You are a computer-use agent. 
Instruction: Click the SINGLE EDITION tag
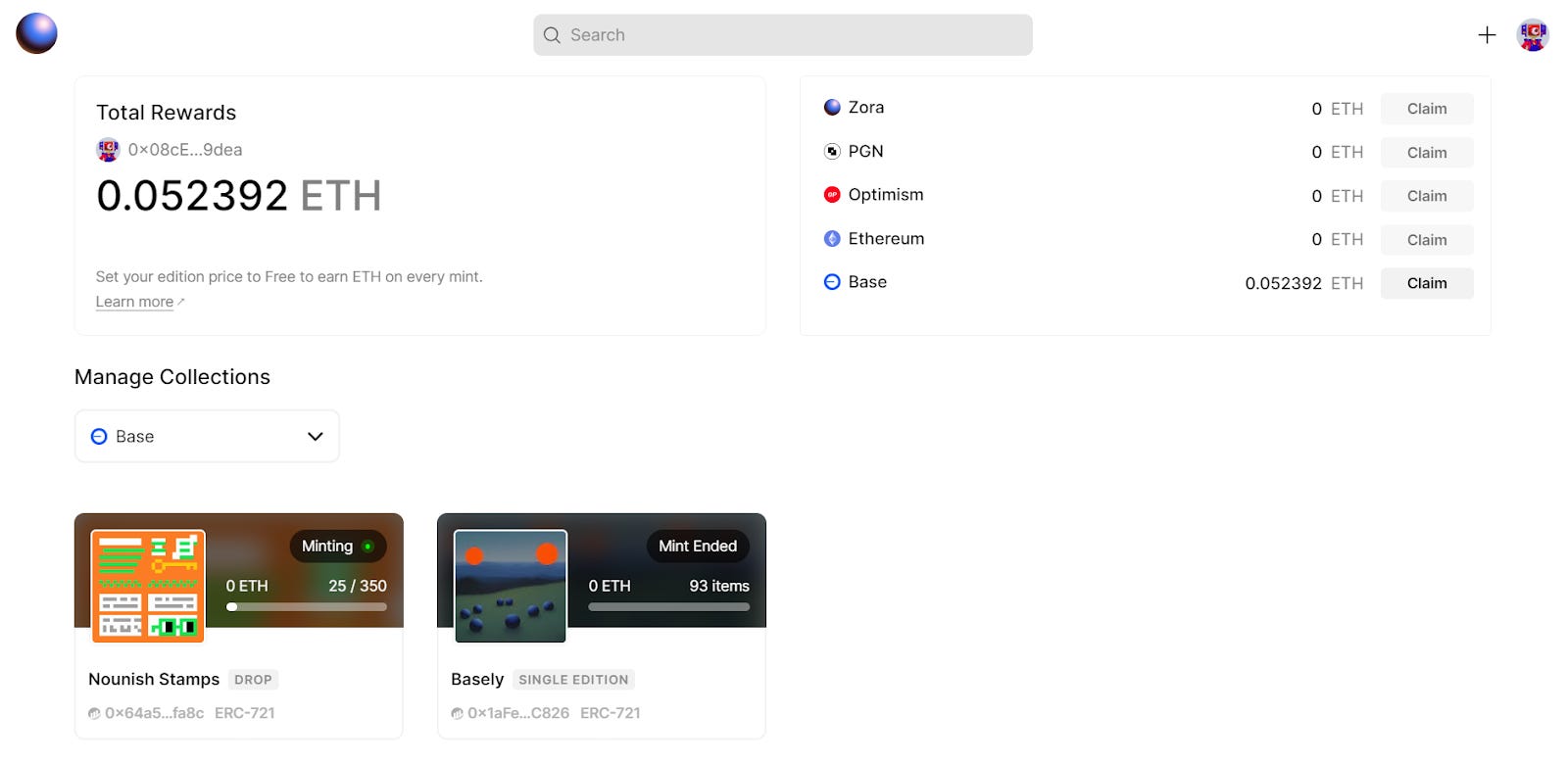[573, 680]
